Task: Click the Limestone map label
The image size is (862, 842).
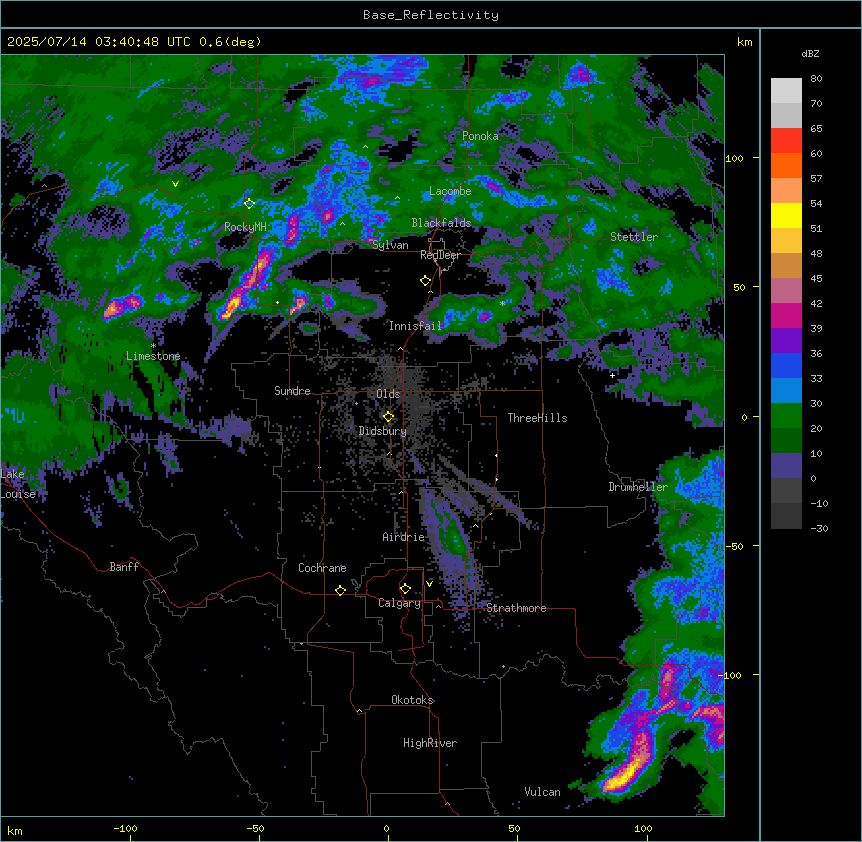Action: [x=153, y=356]
